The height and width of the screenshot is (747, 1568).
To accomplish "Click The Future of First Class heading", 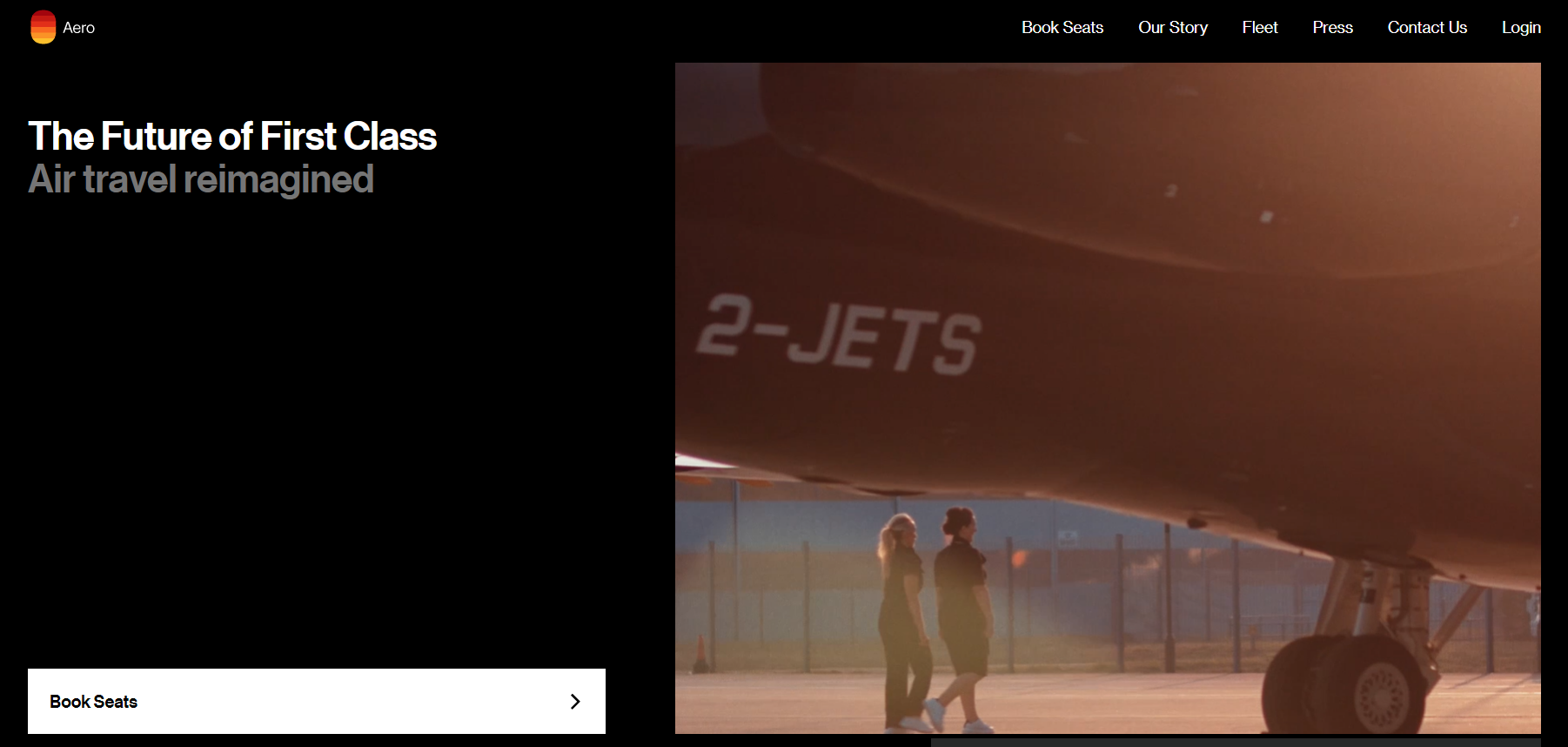I will (232, 137).
